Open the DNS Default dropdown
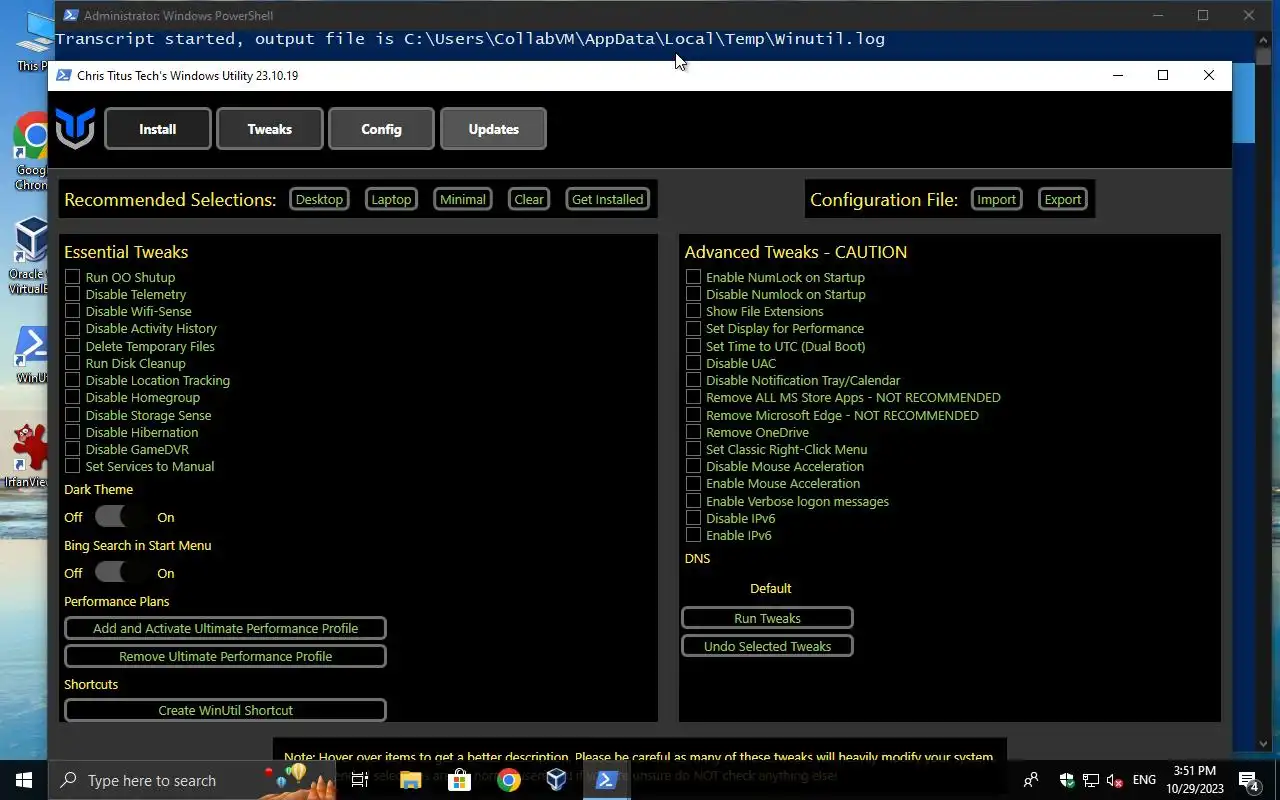 point(770,588)
